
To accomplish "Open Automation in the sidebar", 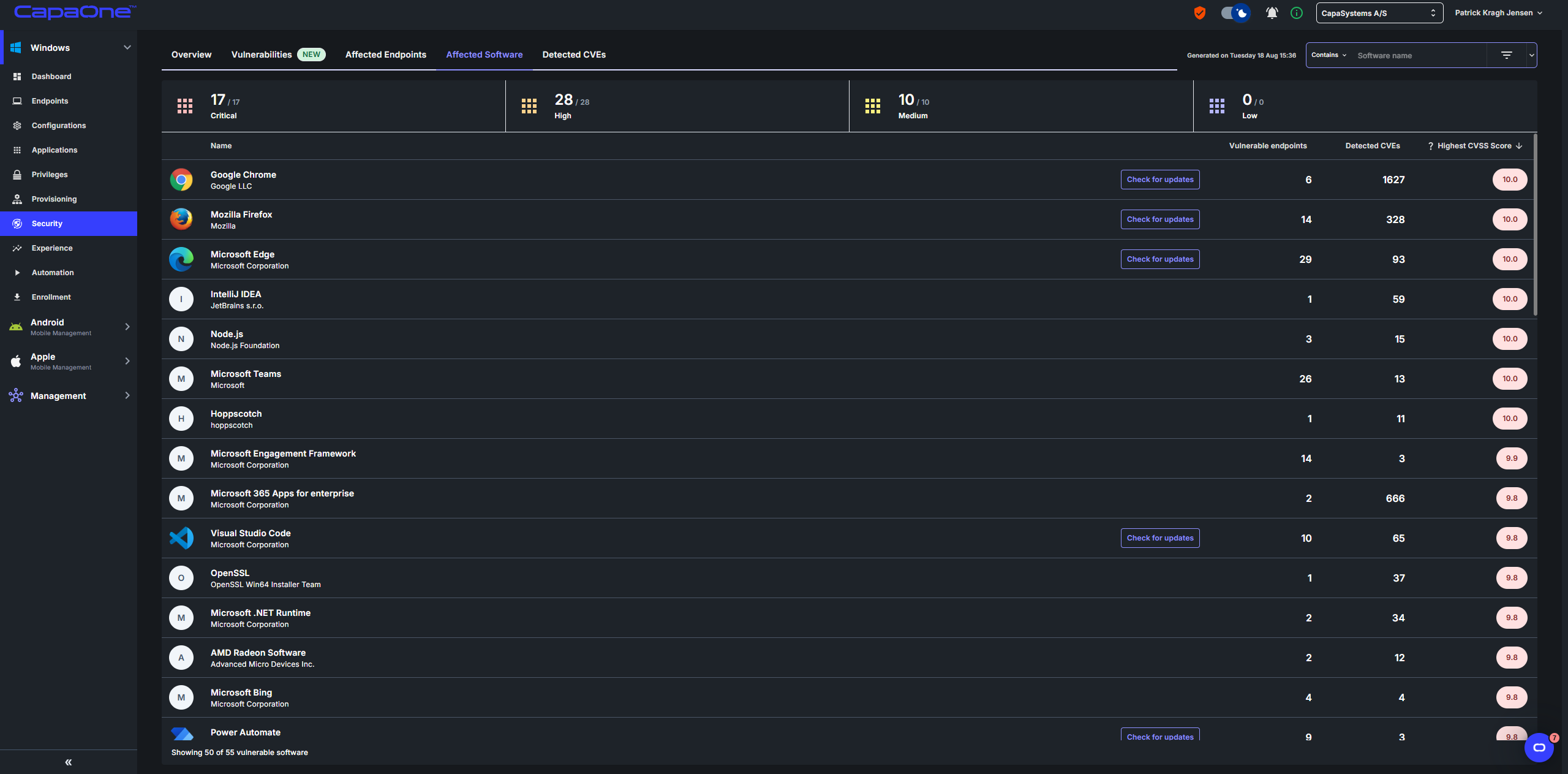I will [x=69, y=273].
